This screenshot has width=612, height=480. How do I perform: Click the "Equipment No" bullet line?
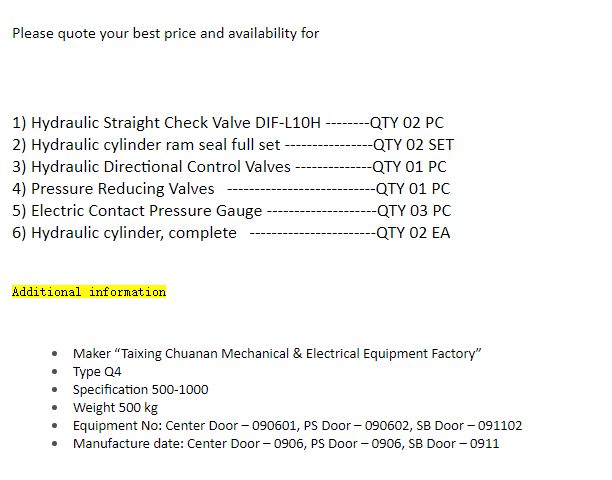(x=250, y=425)
